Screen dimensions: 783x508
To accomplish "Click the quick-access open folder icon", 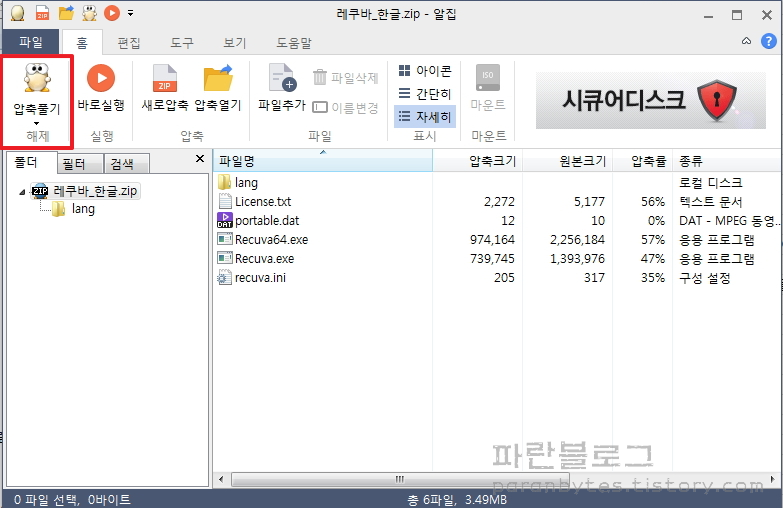I will click(66, 13).
